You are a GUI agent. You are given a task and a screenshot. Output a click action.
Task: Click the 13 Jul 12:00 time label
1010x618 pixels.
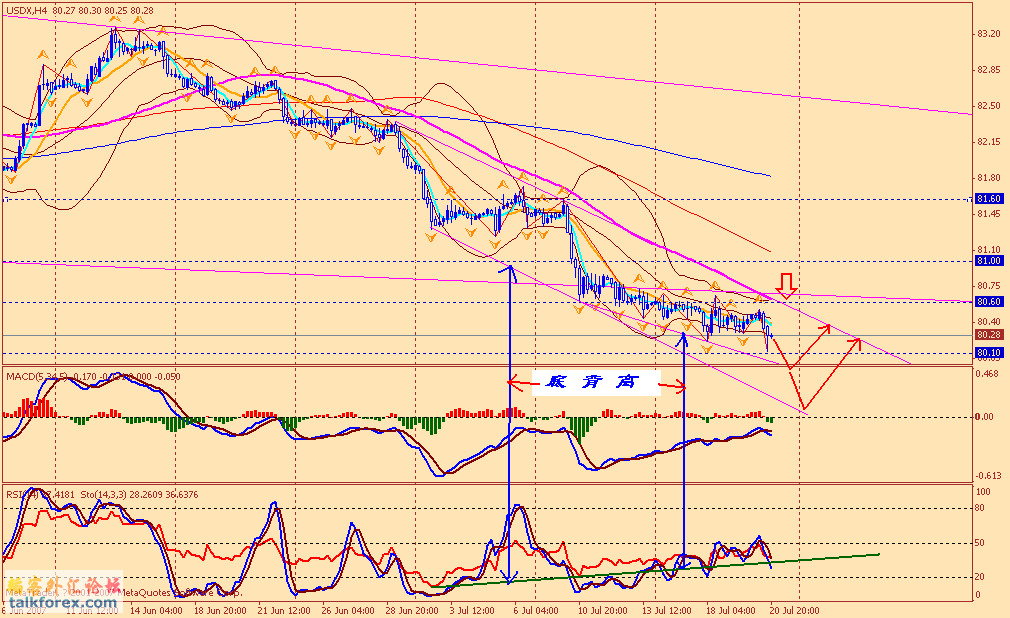tap(666, 610)
